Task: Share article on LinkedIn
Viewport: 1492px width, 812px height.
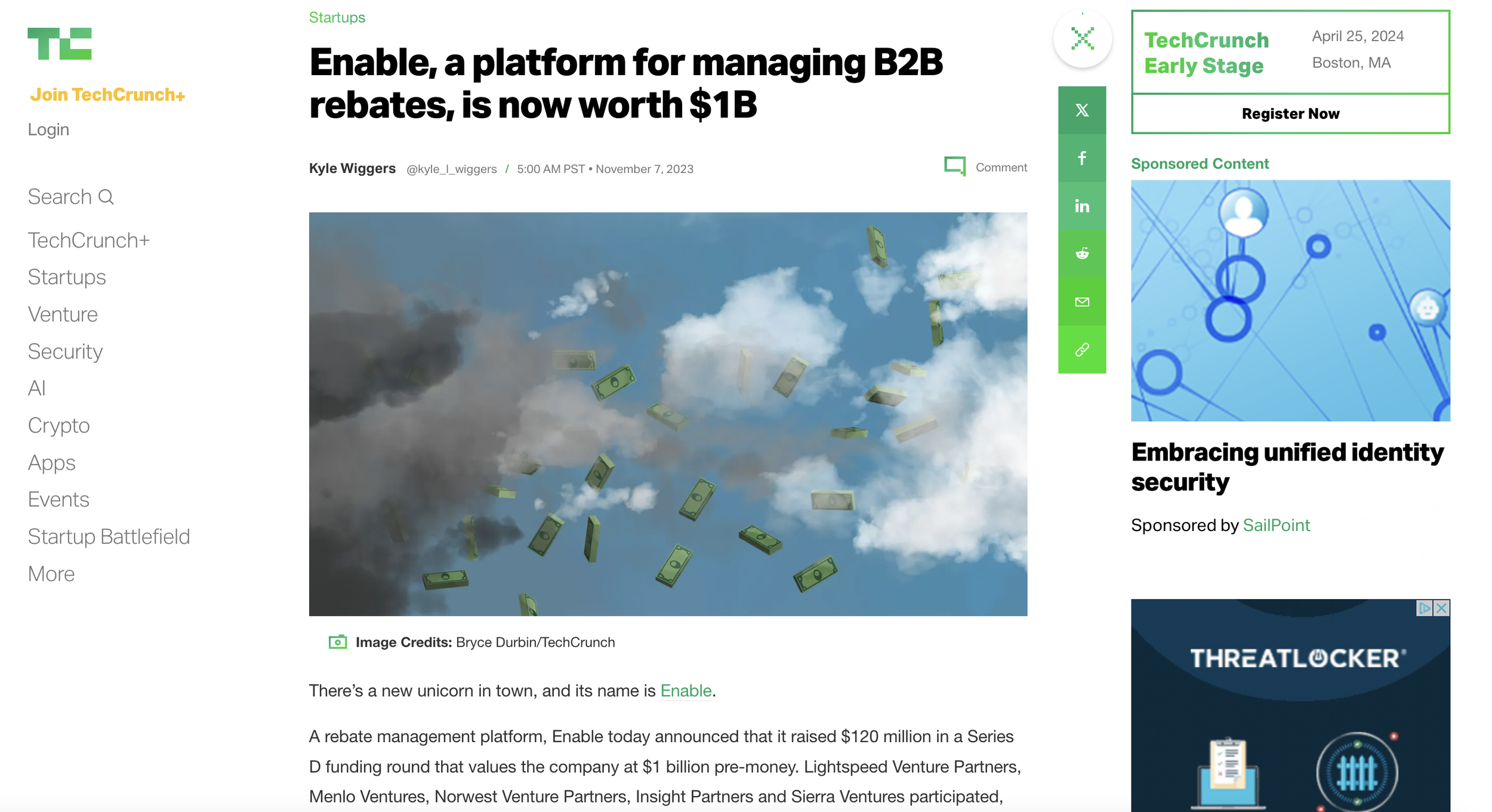Action: point(1081,206)
